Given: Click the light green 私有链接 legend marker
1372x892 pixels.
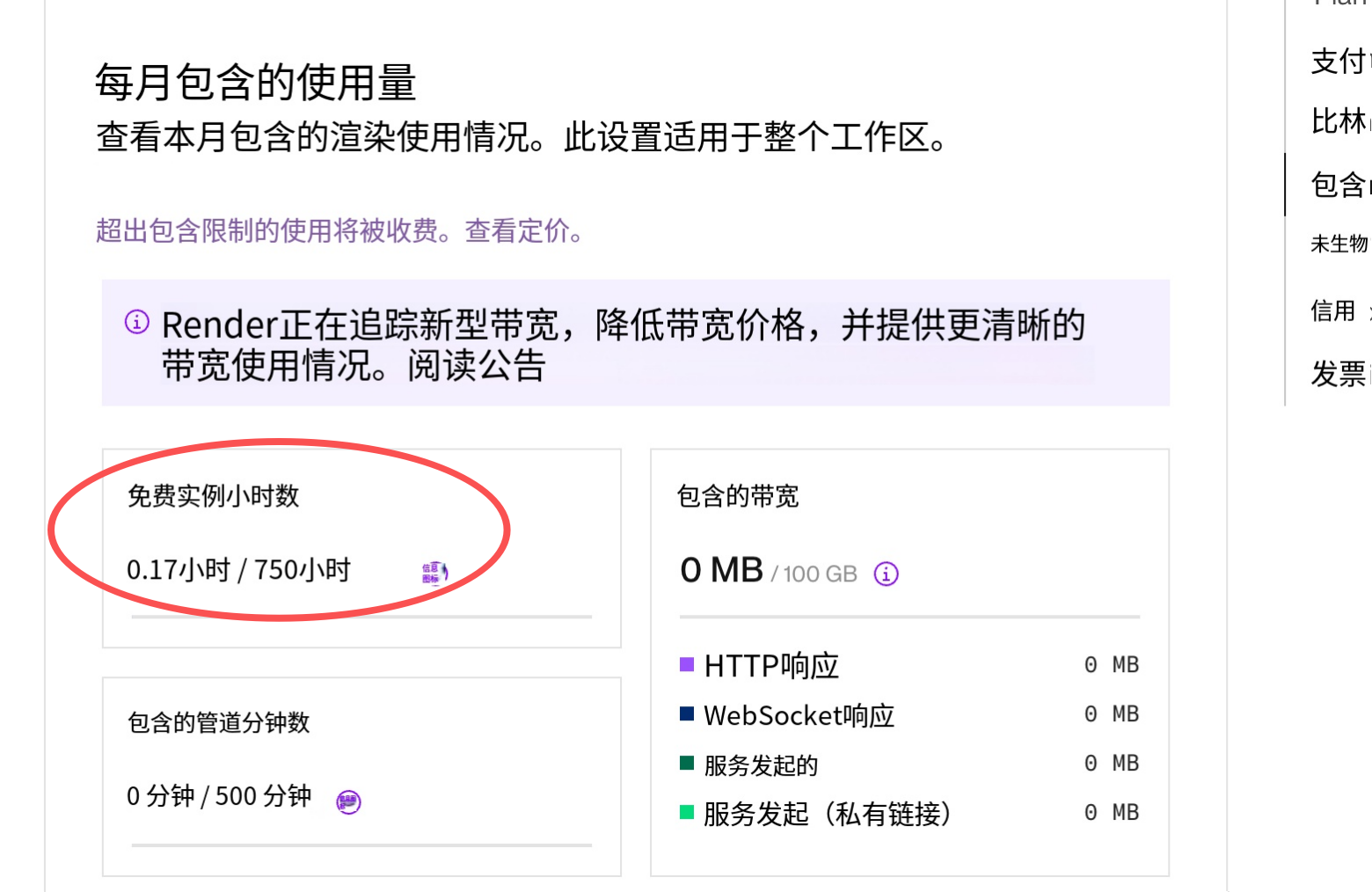Looking at the screenshot, I should tap(685, 813).
